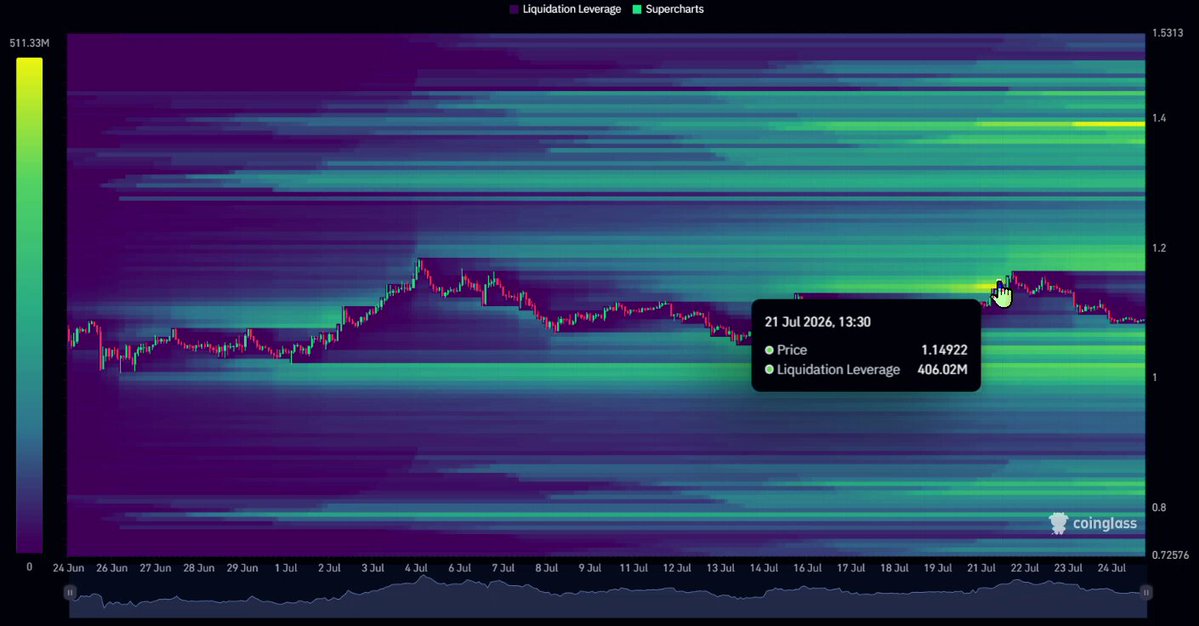Click the 27 Jun date label
Image resolution: width=1199 pixels, height=626 pixels.
click(155, 568)
